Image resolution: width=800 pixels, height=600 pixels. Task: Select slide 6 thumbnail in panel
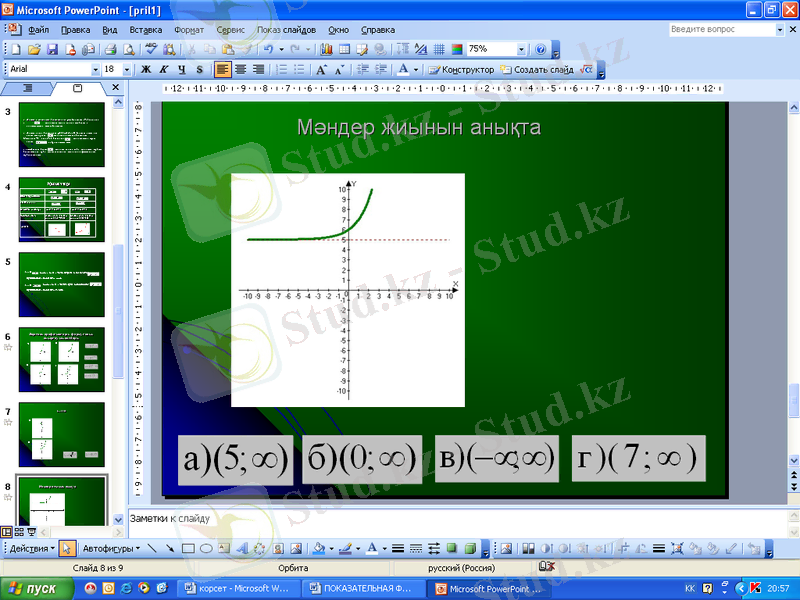point(61,361)
